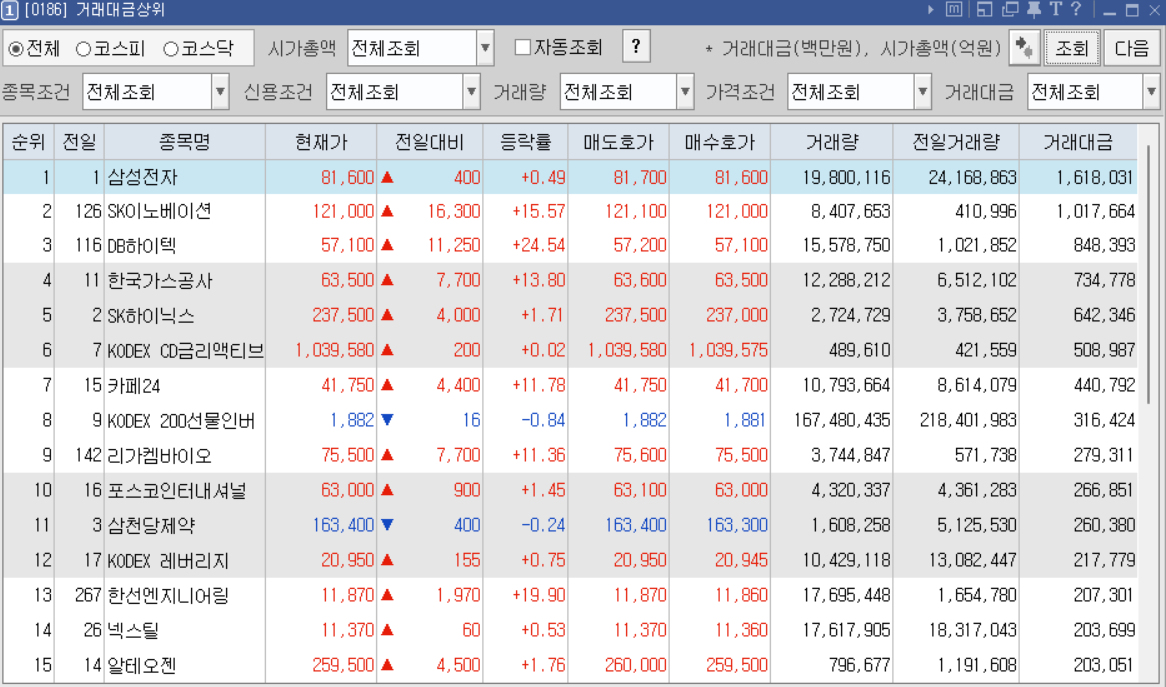Select the 삼천당제약 stock name

(x=151, y=525)
